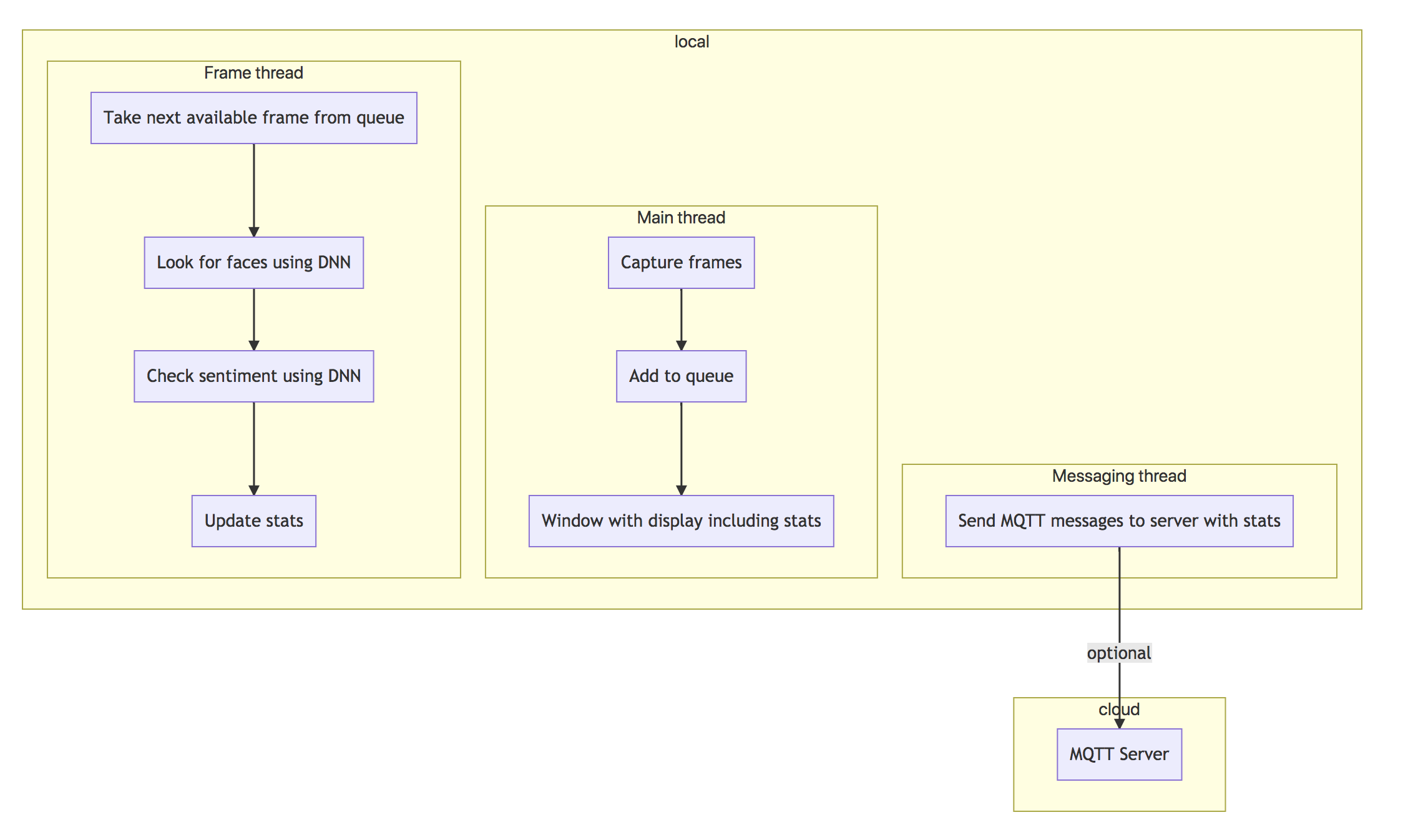
Task: Click arrowhead entering 'Add to queue' node
Action: pyautogui.click(x=681, y=346)
